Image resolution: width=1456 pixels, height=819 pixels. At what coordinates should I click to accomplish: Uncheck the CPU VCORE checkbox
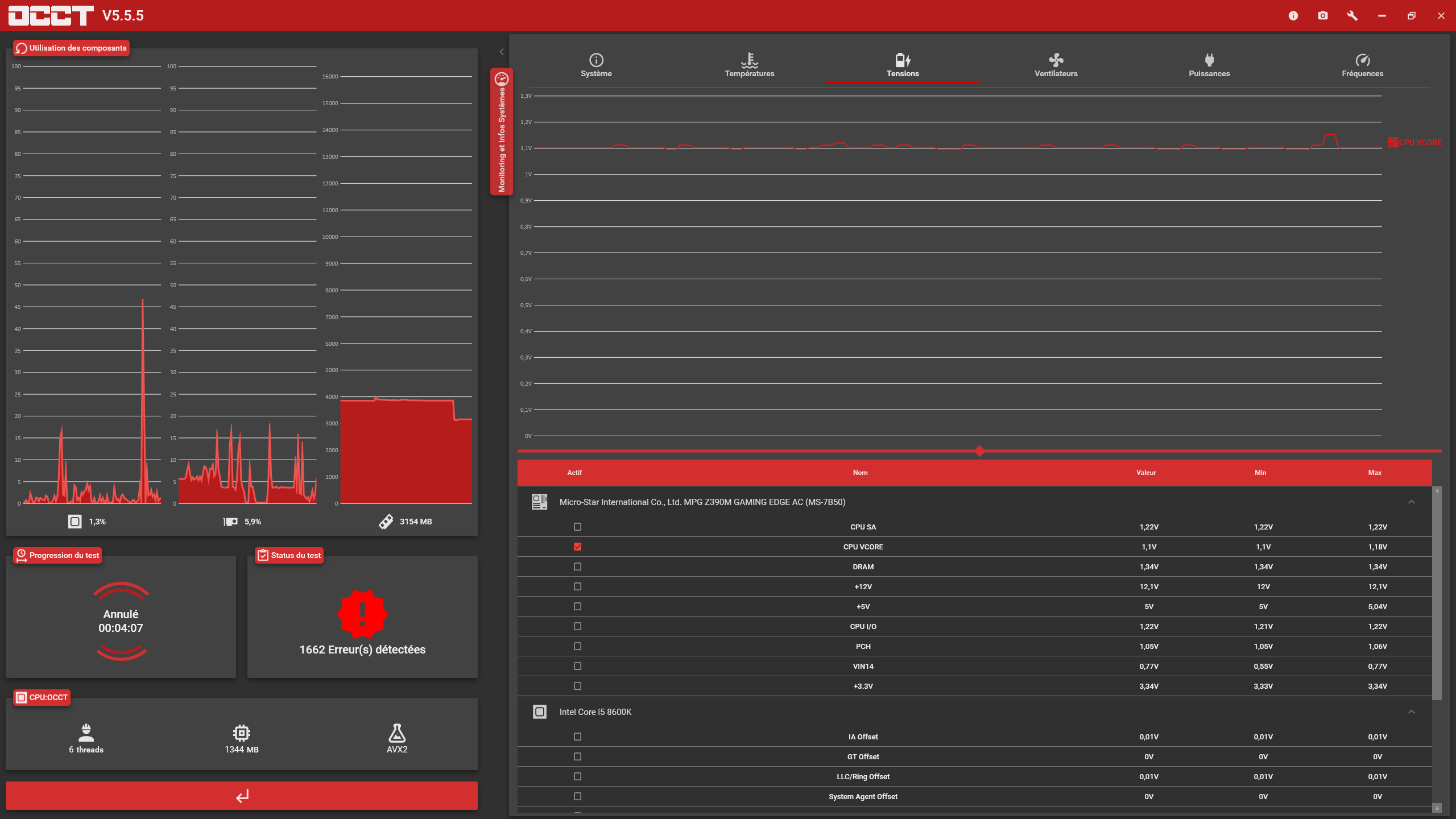(577, 547)
